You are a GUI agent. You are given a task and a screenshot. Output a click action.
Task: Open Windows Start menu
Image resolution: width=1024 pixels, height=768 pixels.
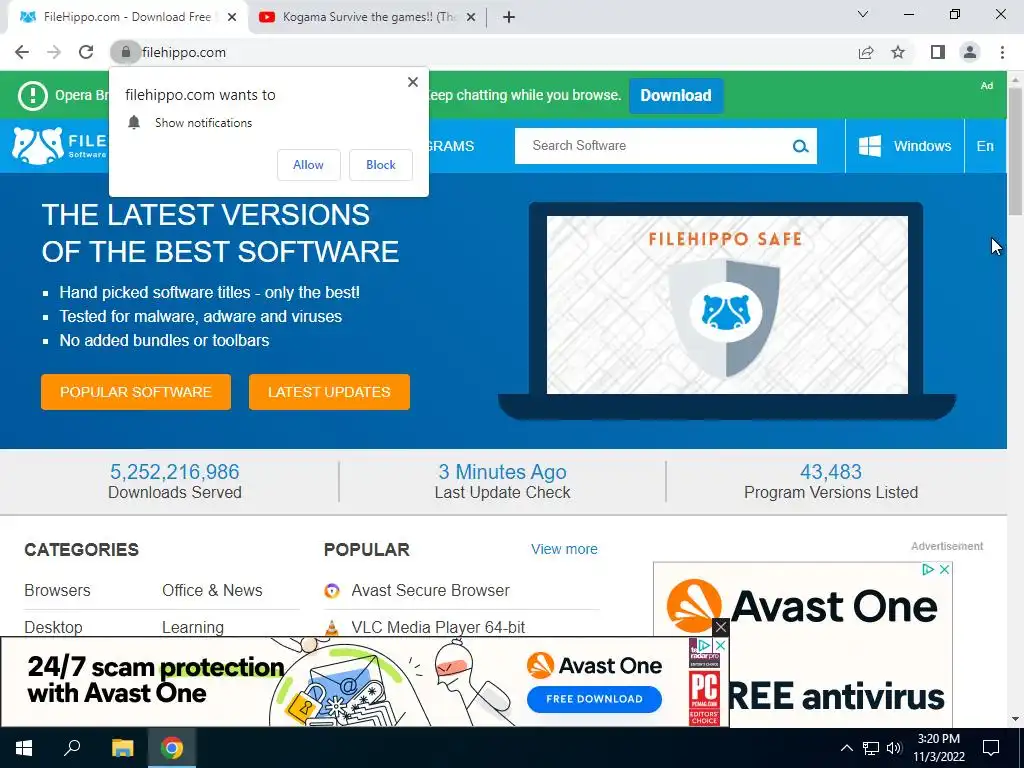[24, 748]
